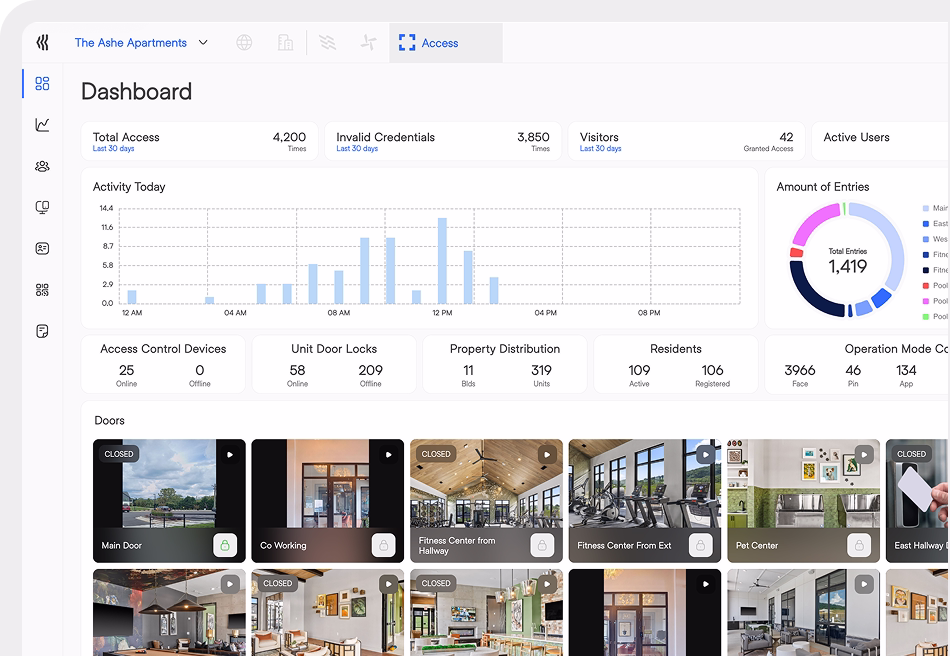Play the Main Door camera feed
950x656 pixels.
(230, 454)
